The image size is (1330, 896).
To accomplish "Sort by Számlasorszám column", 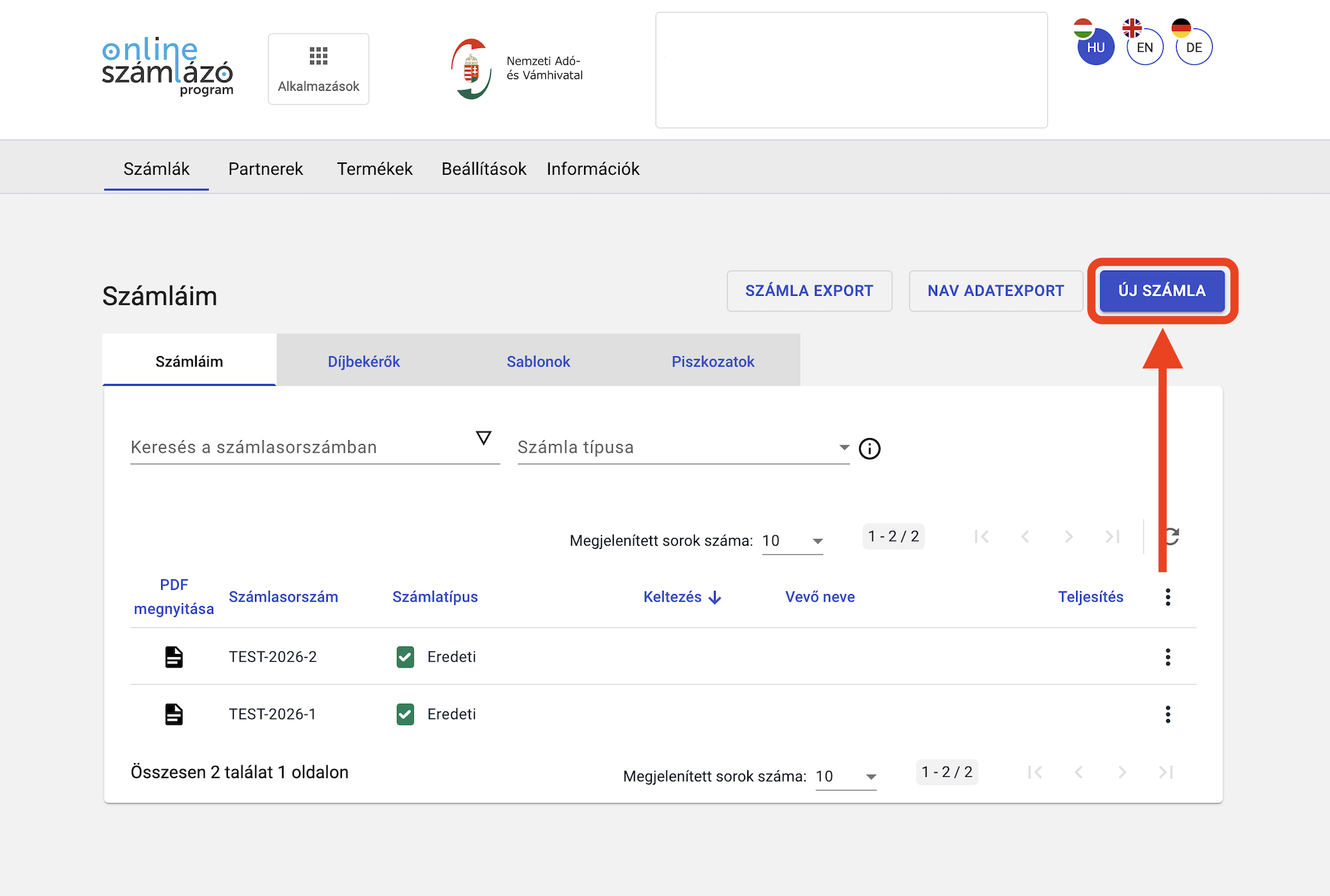I will click(284, 597).
